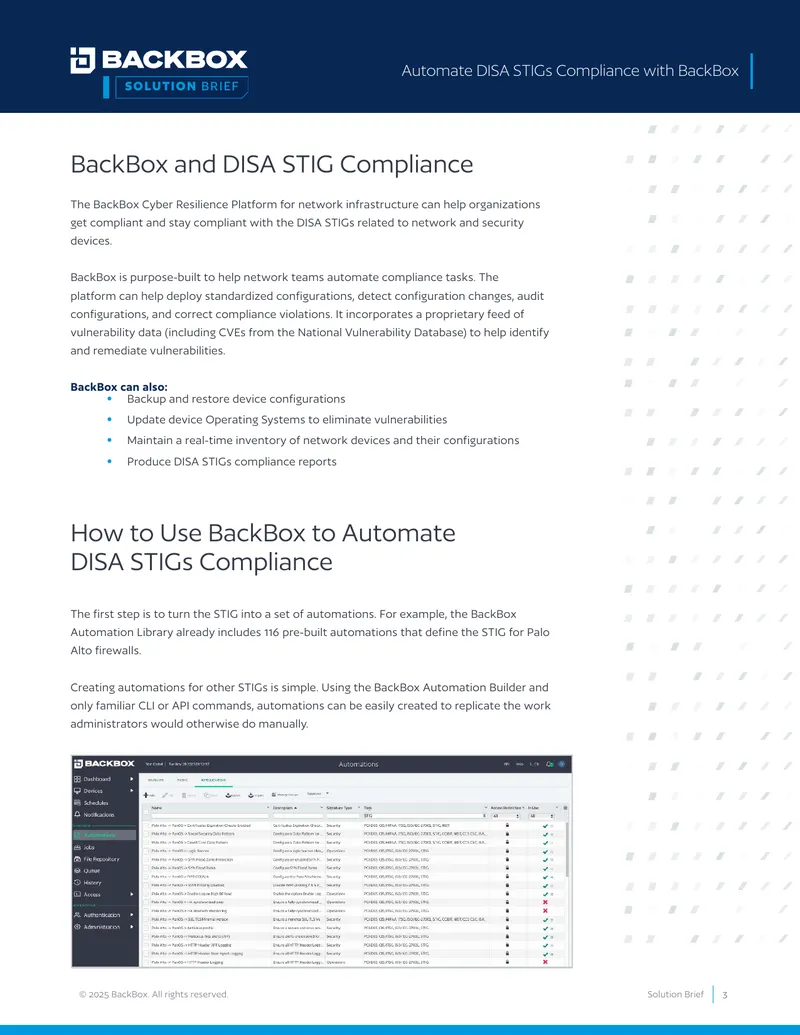This screenshot has width=800, height=1035.
Task: Click bullet 'Produce DISA STIGs compliance reports'
Action: [x=232, y=461]
